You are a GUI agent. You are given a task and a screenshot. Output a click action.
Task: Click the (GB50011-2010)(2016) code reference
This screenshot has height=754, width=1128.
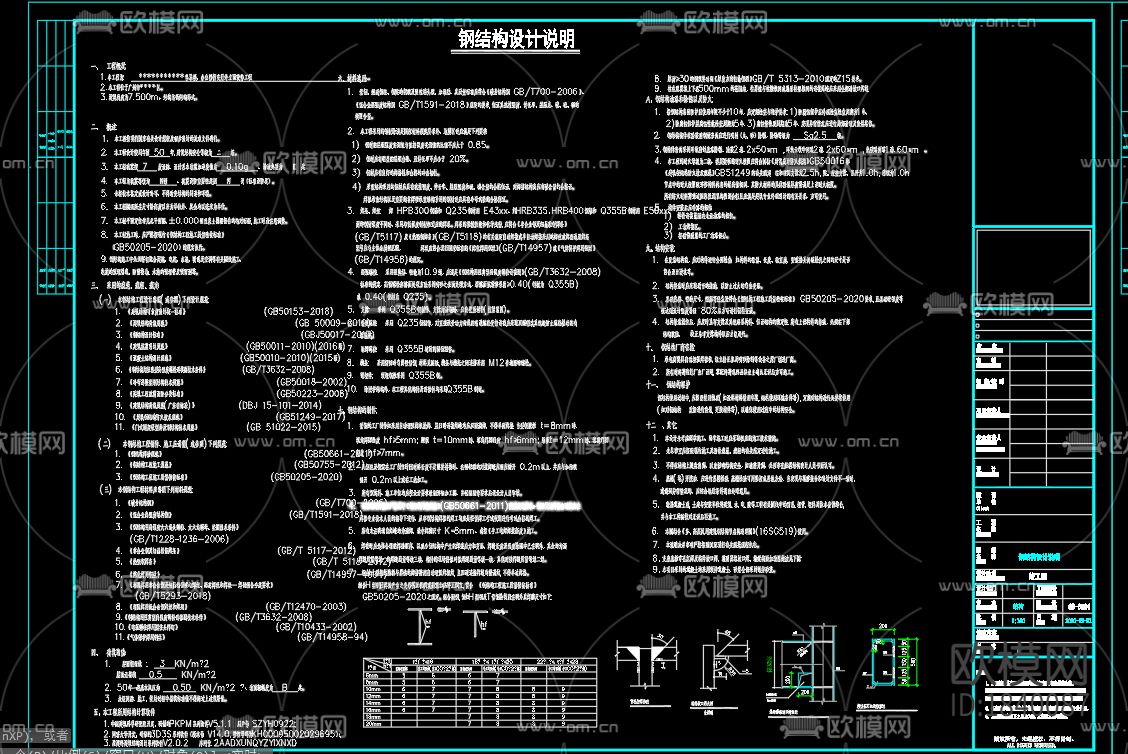[x=294, y=346]
